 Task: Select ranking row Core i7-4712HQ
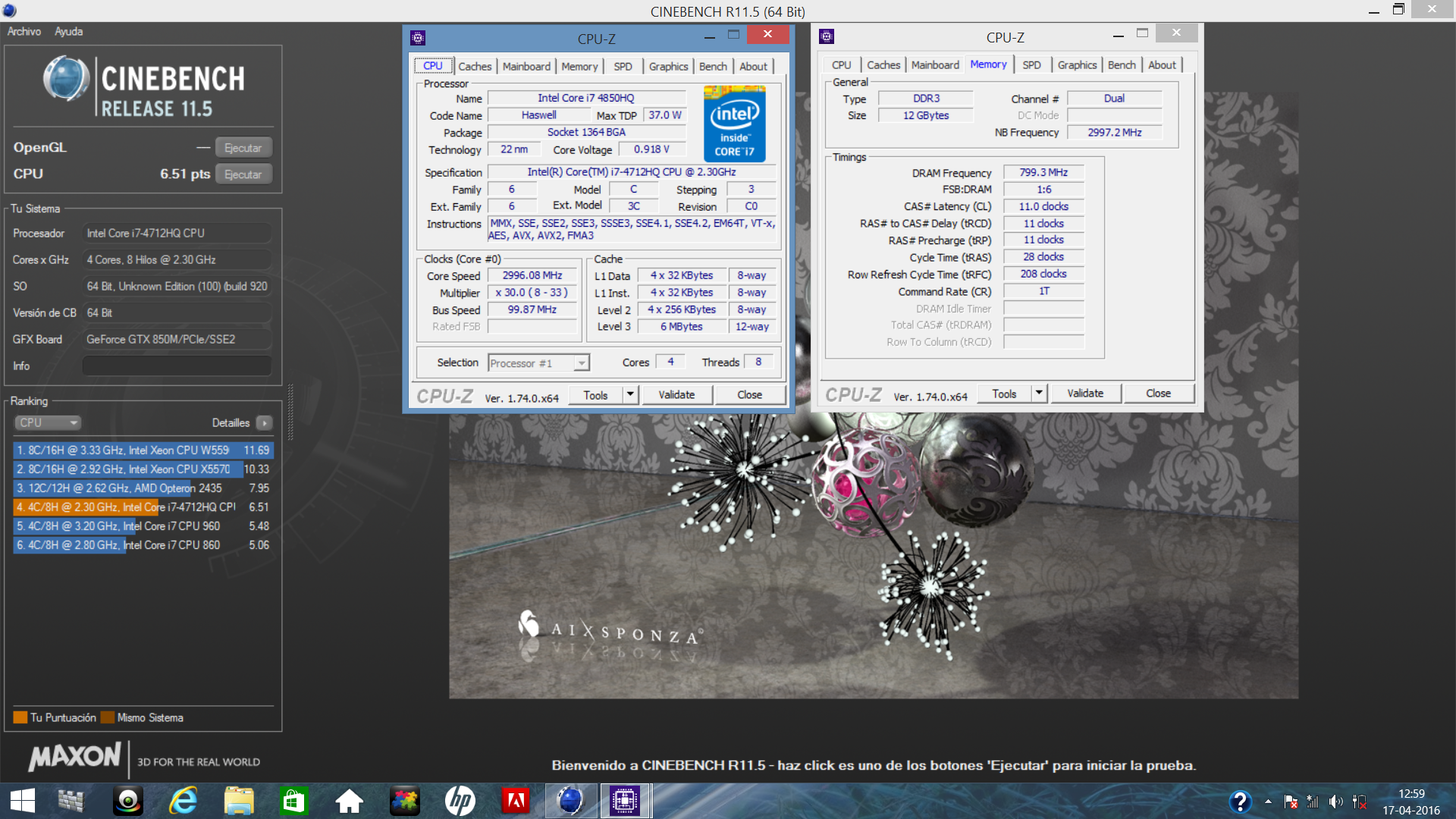pyautogui.click(x=143, y=507)
